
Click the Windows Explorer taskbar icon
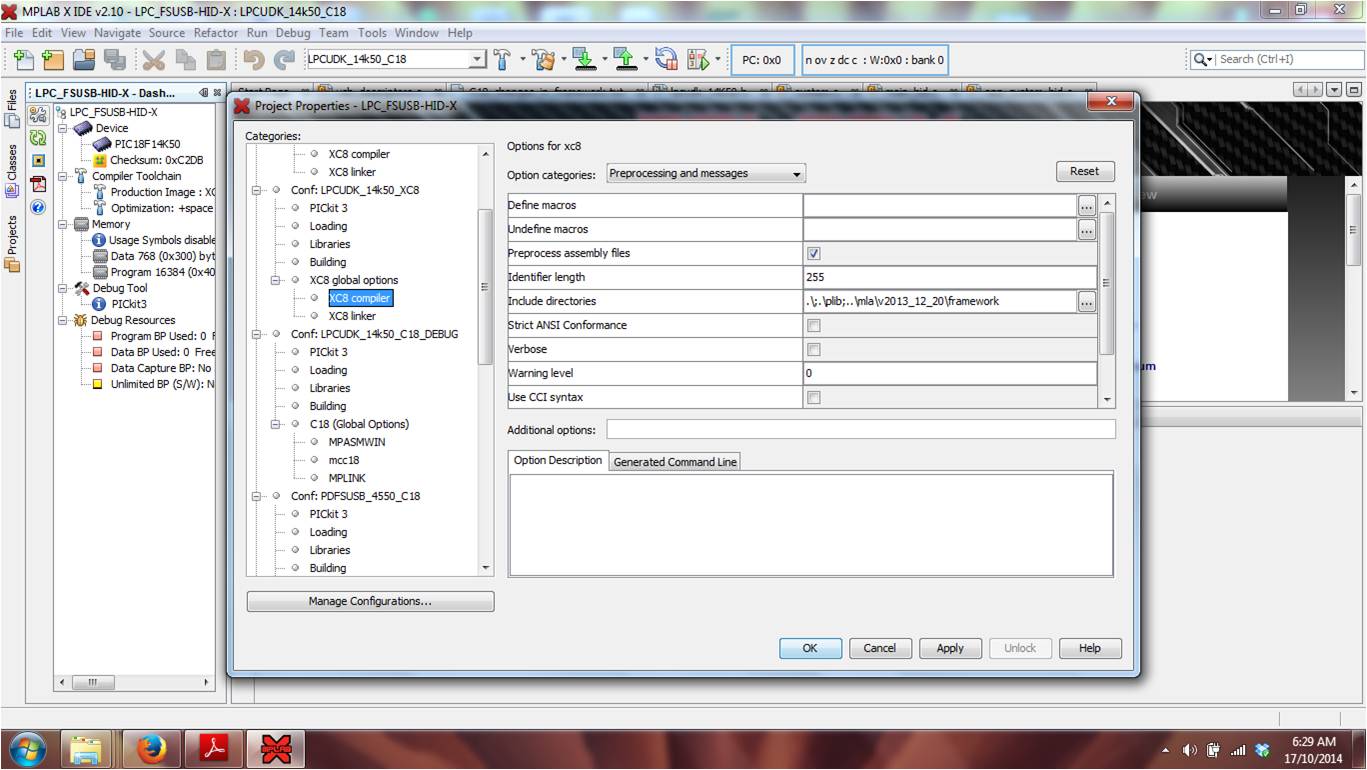86,748
